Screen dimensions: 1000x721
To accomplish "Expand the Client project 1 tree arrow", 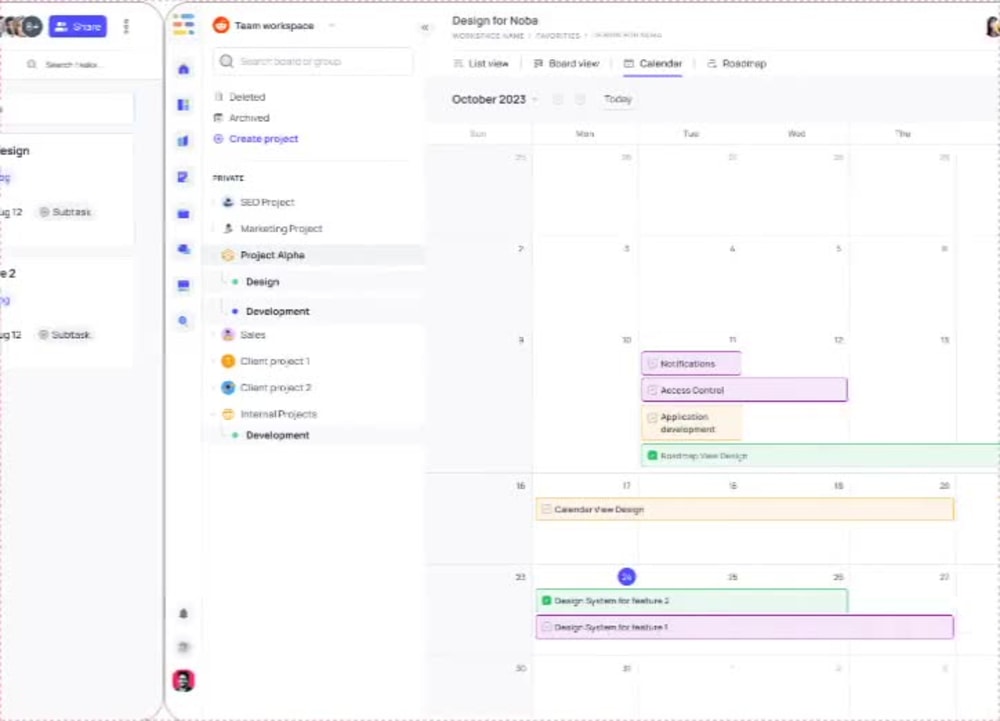I will tap(213, 361).
